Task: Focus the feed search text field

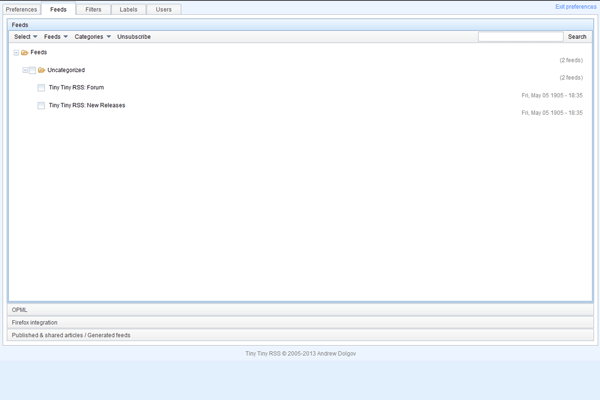Action: (x=520, y=37)
